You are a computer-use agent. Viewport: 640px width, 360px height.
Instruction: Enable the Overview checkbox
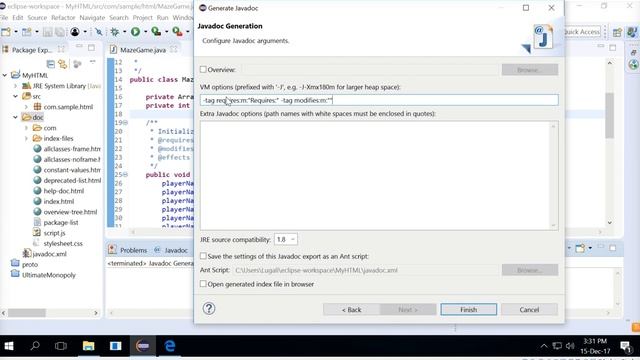click(203, 69)
